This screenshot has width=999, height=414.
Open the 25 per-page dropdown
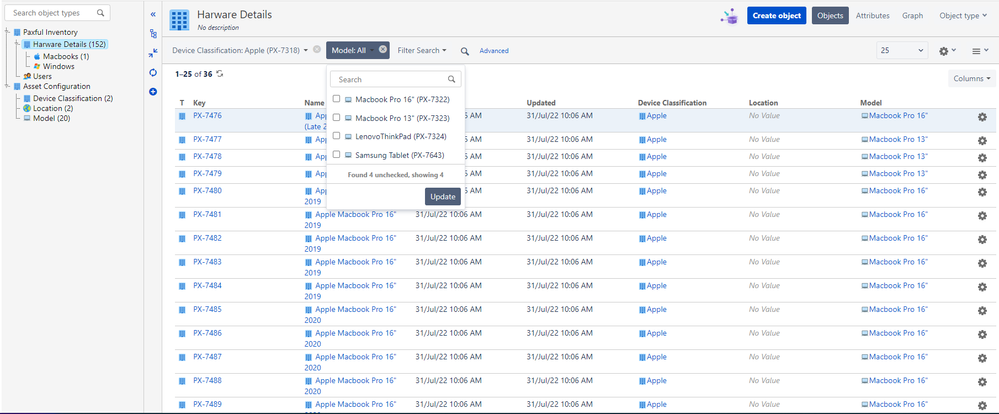tap(902, 50)
